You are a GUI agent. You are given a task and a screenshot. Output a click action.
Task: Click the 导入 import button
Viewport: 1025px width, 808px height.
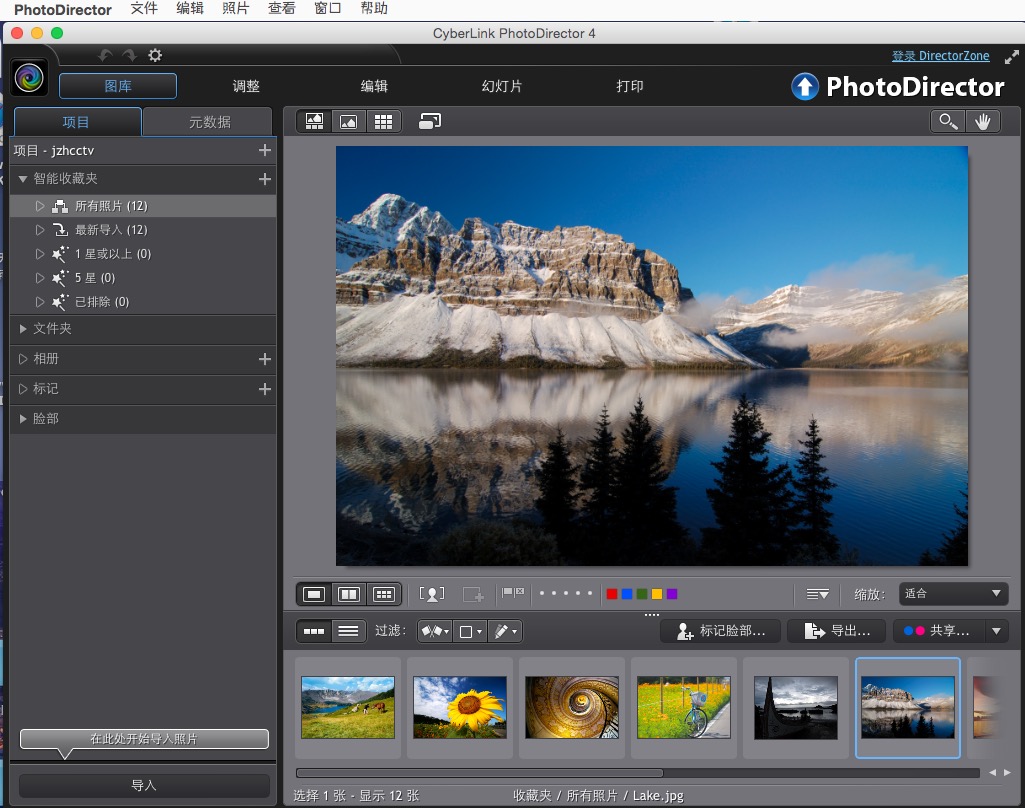click(144, 786)
